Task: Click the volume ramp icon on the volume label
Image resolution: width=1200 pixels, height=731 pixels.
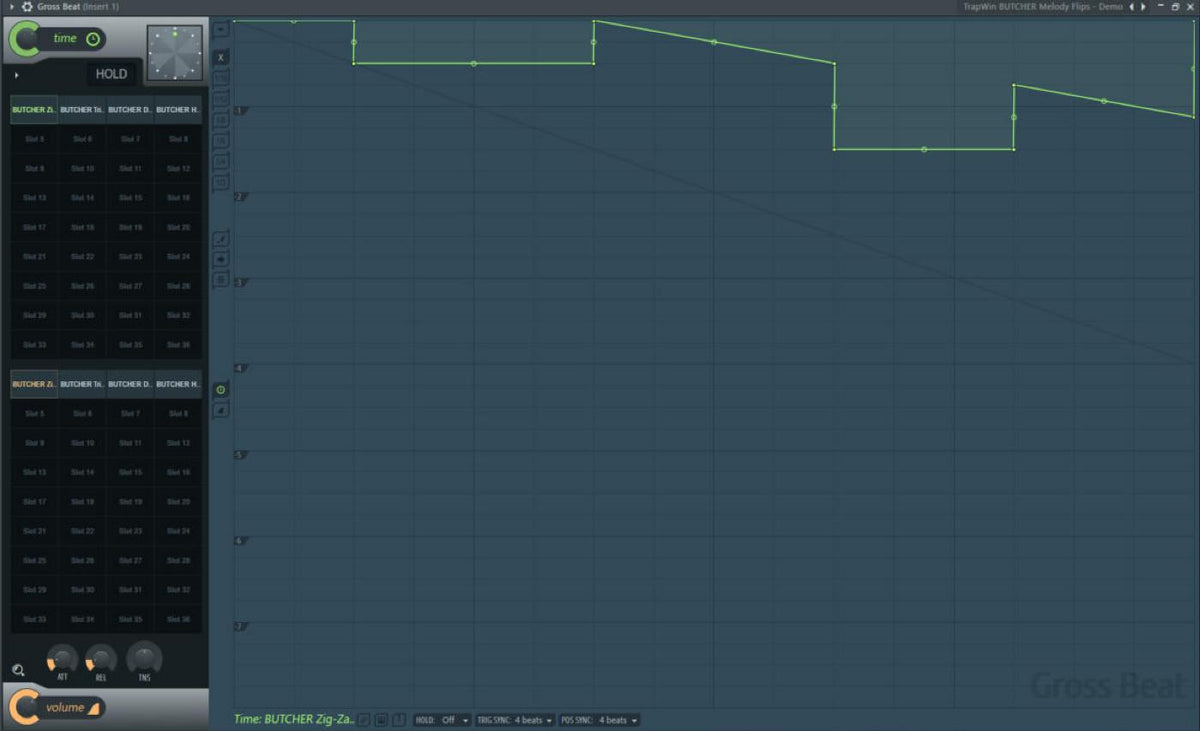Action: (x=94, y=709)
